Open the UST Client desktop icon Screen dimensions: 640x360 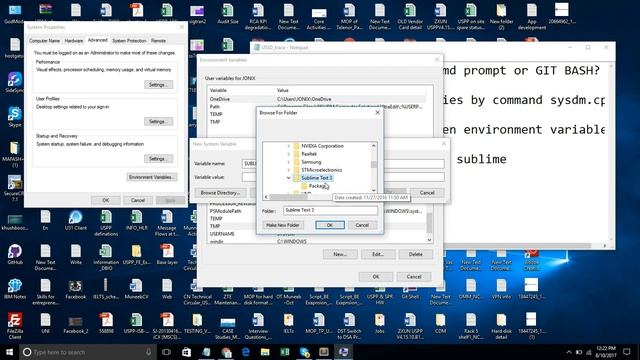[x=76, y=220]
